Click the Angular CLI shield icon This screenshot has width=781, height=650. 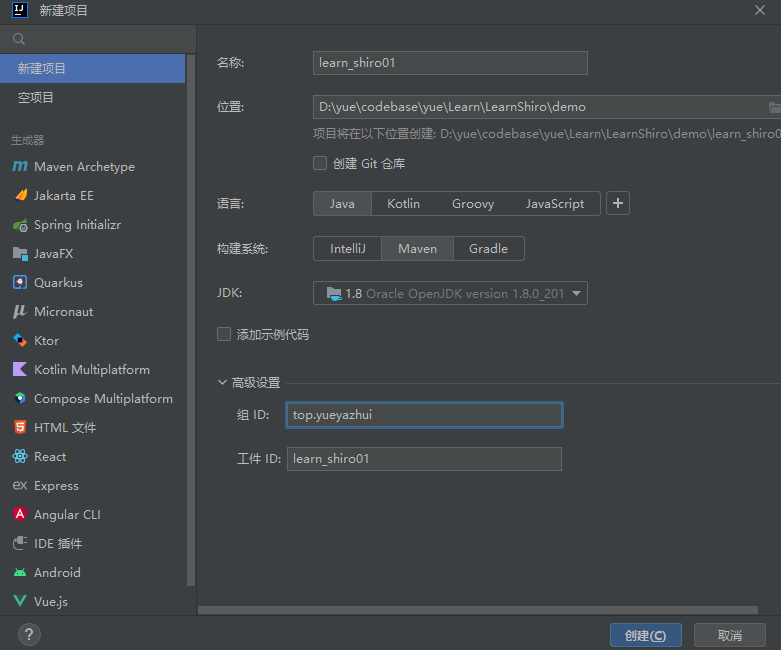click(x=20, y=514)
